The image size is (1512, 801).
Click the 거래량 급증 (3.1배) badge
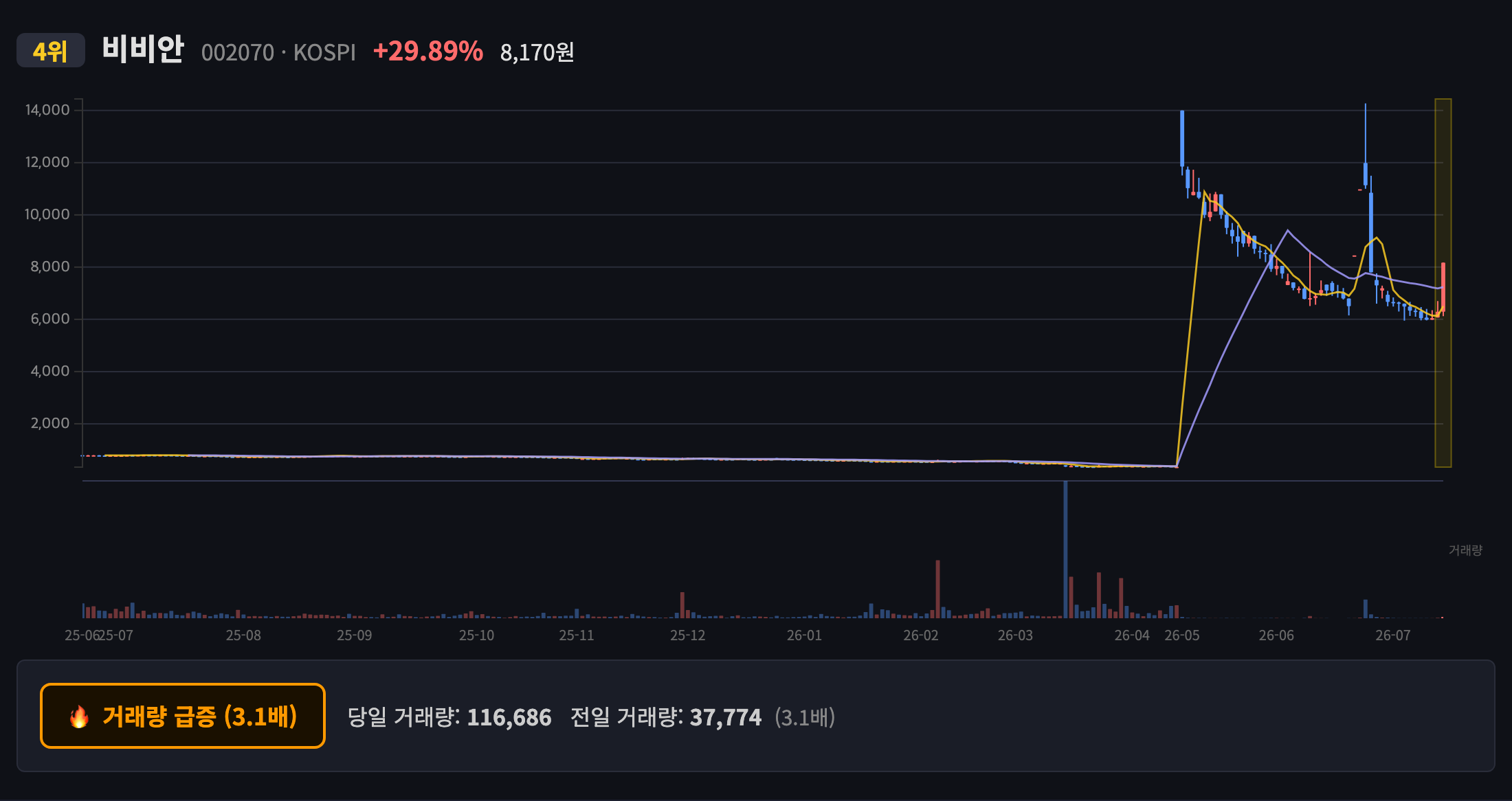point(183,716)
